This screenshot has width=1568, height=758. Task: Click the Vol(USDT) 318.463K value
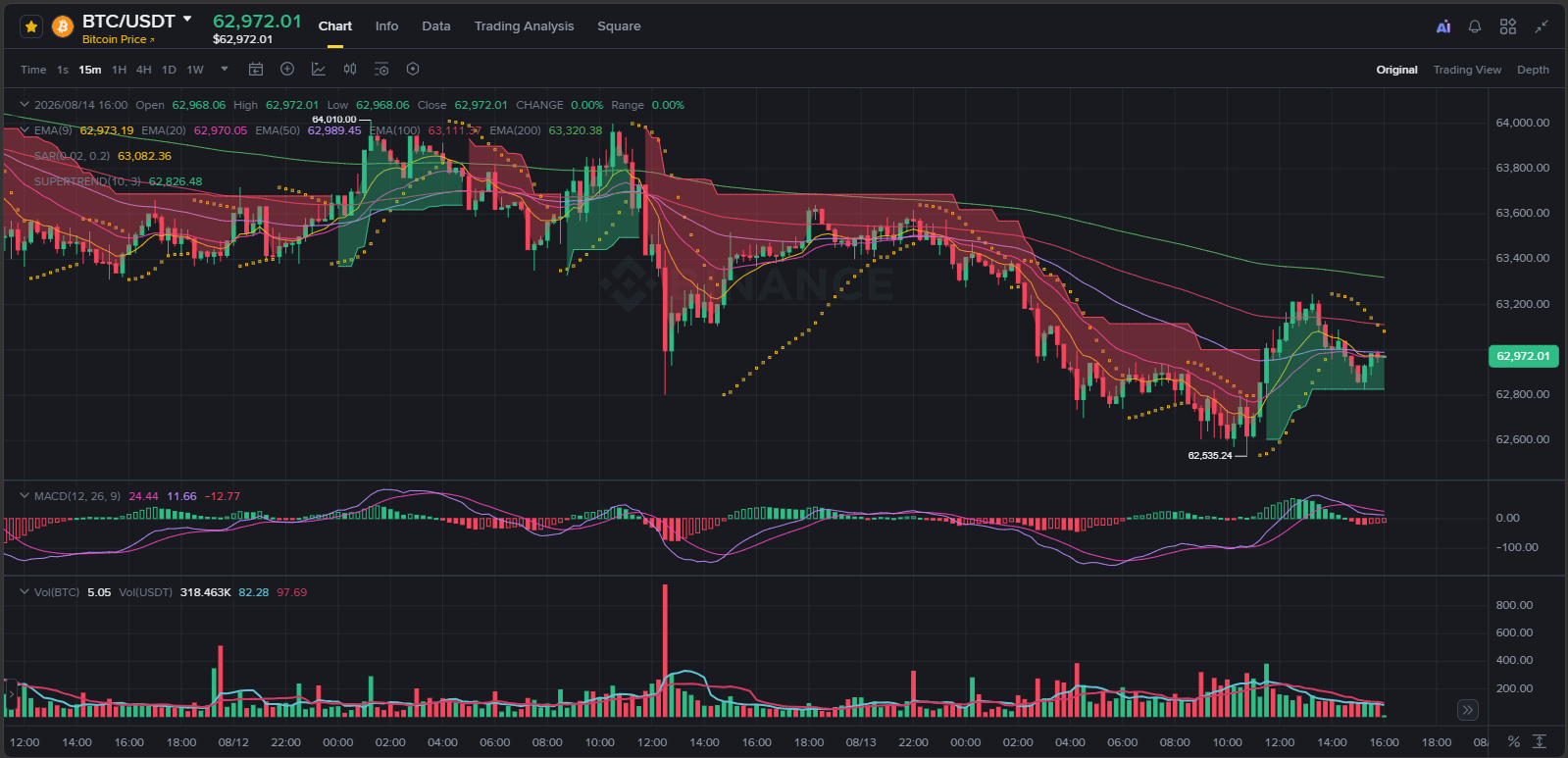pos(206,592)
